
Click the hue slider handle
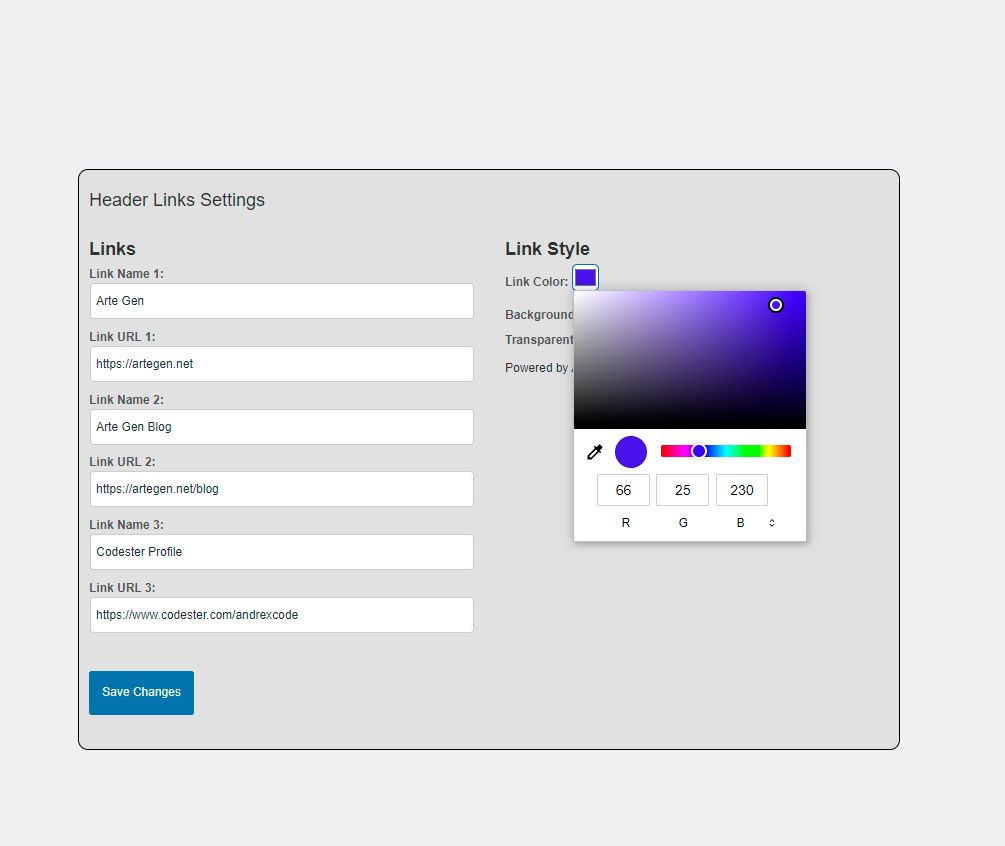coord(699,451)
